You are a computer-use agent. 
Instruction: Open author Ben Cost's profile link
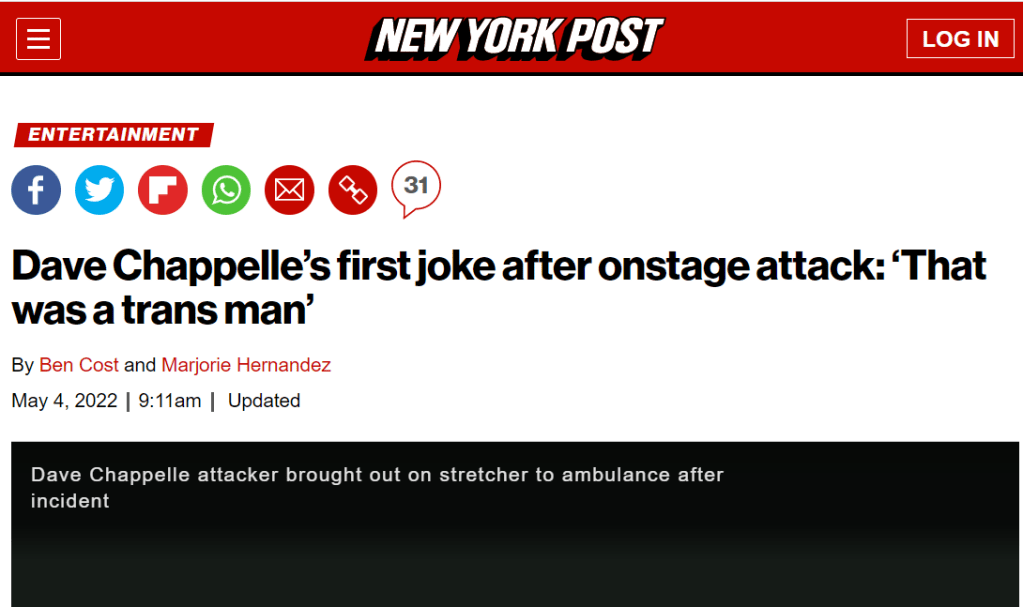tap(79, 365)
